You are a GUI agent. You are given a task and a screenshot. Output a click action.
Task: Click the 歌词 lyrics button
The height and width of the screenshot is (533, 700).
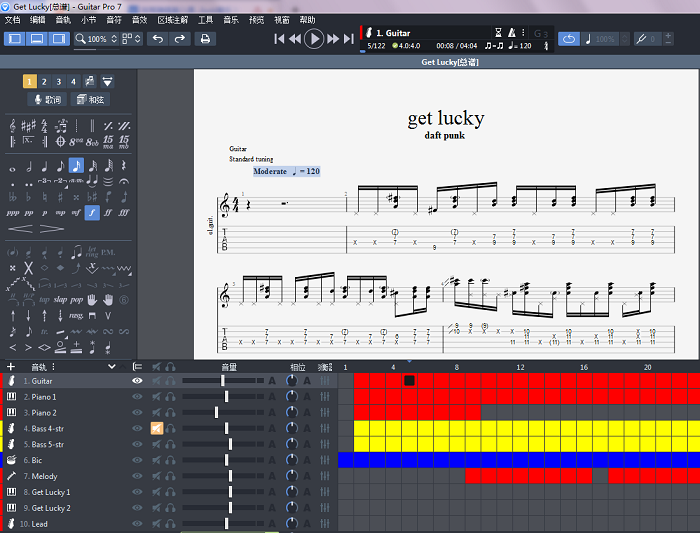point(47,100)
